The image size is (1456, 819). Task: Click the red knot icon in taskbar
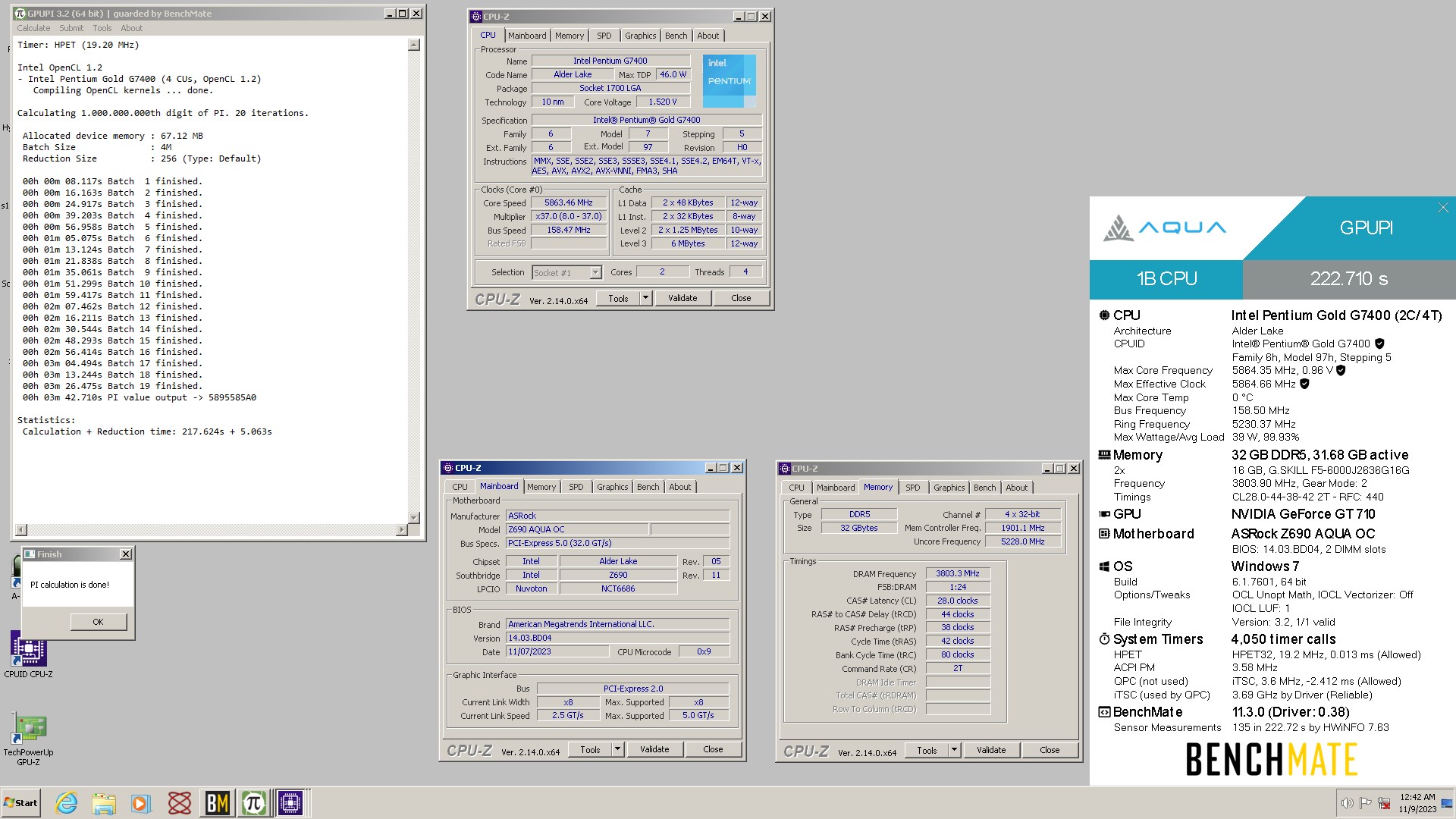(x=180, y=803)
